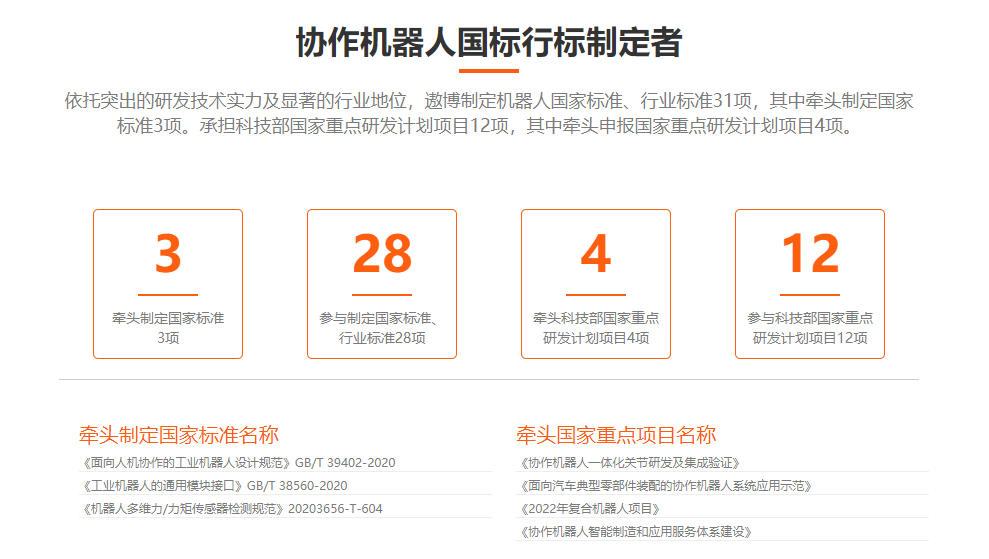The image size is (989, 559).
Task: Select the 参与科技部国家重点研发计划项目12项 card label
Action: pyautogui.click(x=810, y=328)
